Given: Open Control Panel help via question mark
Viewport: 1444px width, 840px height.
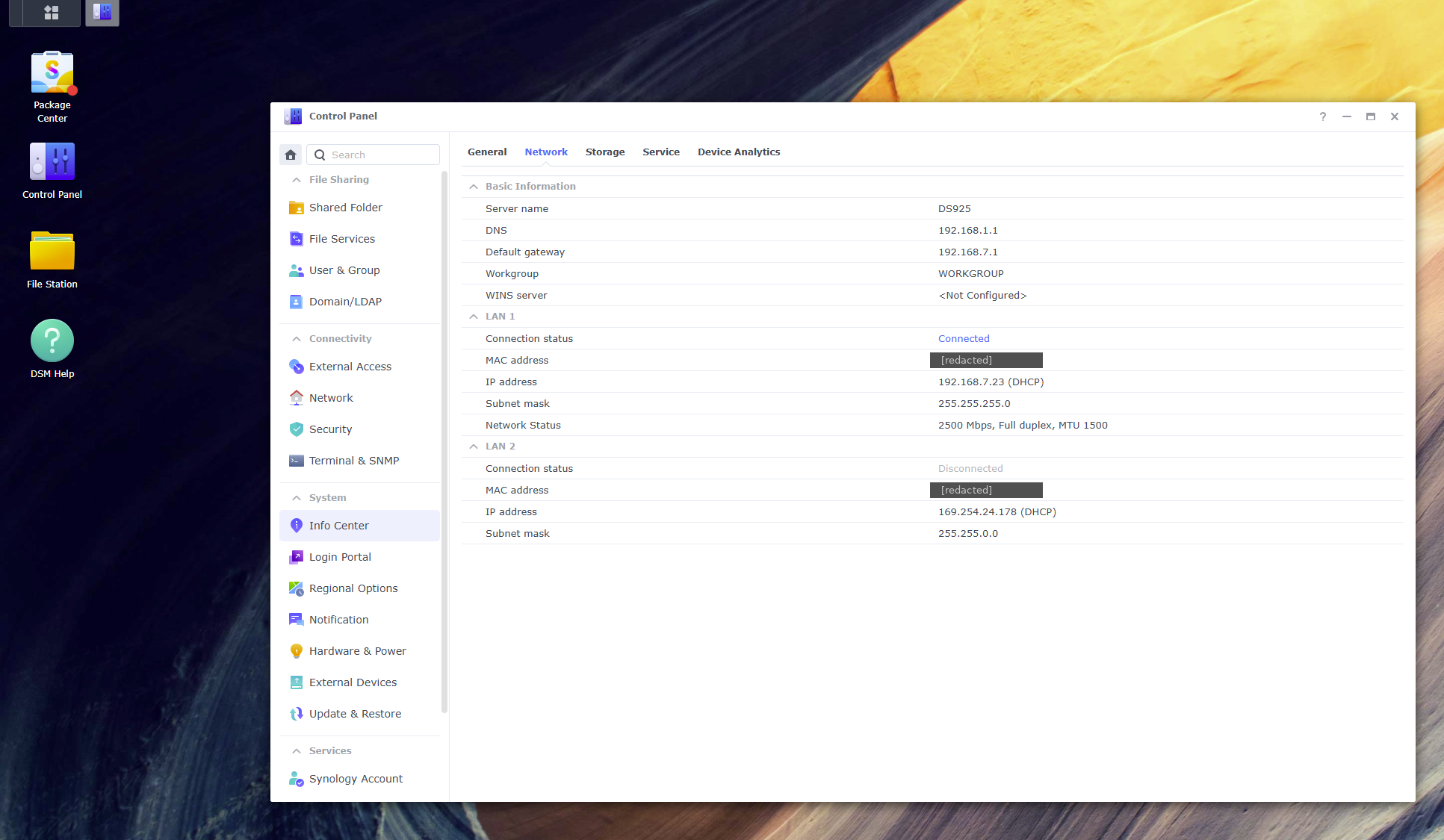Looking at the screenshot, I should pos(1322,116).
